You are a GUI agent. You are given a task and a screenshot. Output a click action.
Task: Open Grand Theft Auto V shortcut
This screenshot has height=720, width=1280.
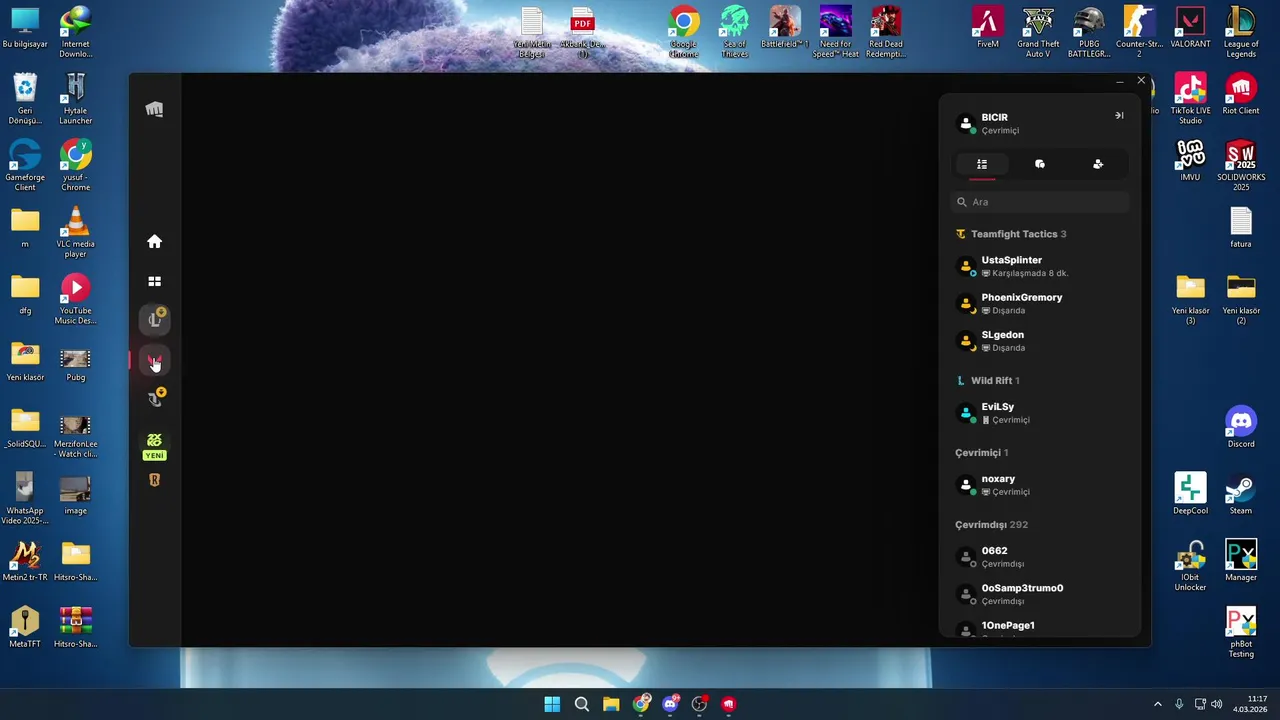1038,32
